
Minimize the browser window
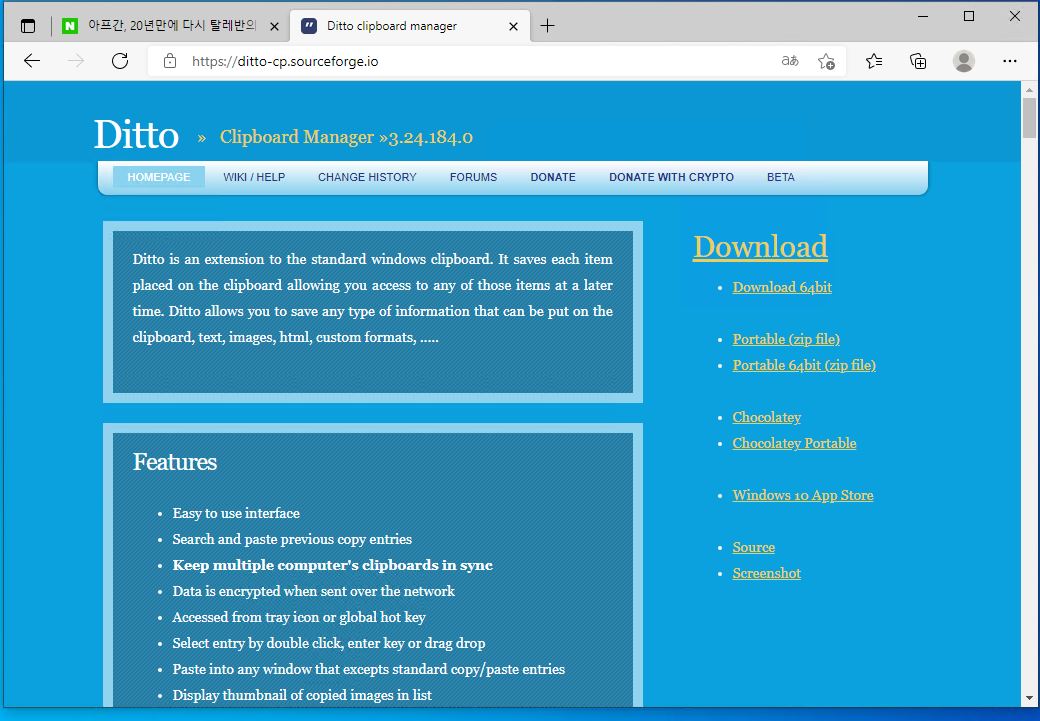[x=923, y=16]
